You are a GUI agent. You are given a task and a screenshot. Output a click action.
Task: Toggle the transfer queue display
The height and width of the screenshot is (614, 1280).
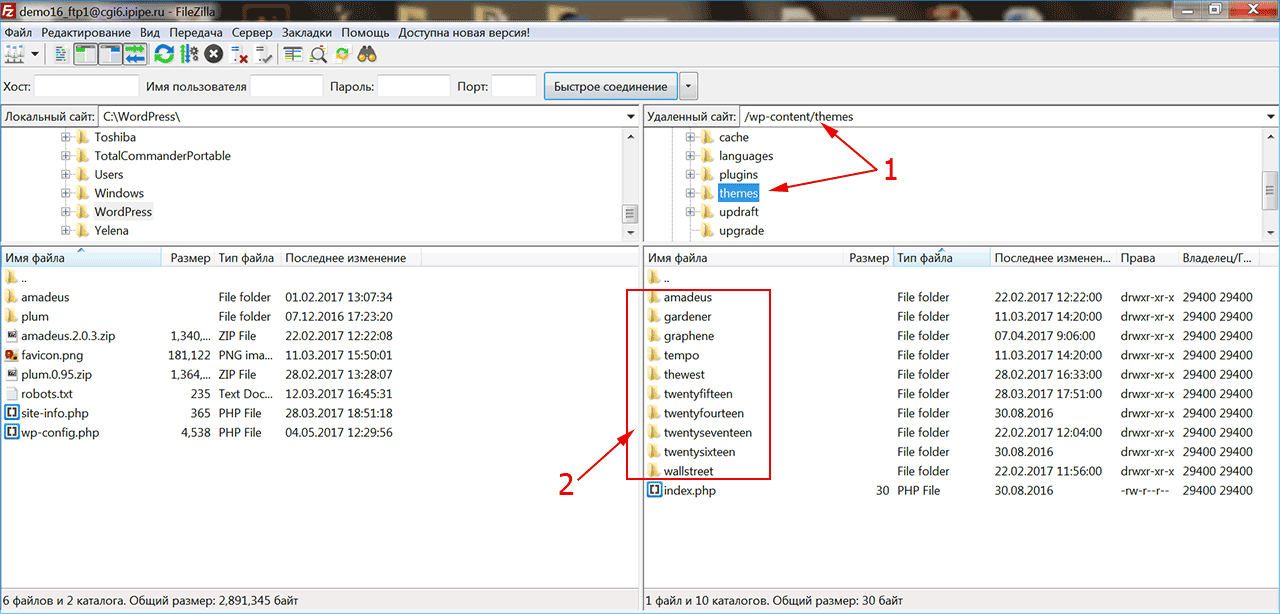coord(134,54)
